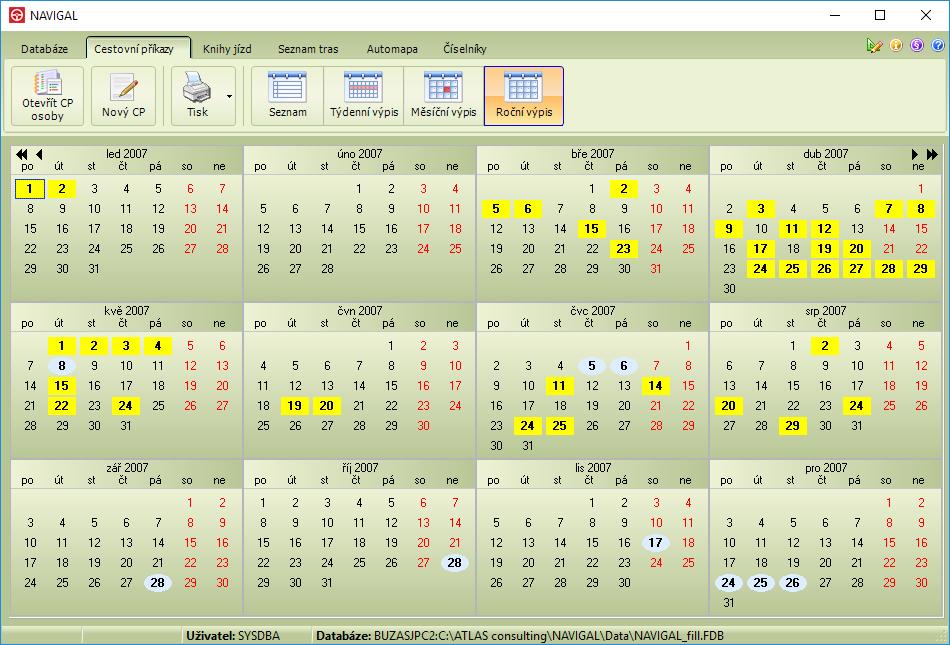Select the Roční výpis yearly view

click(523, 96)
